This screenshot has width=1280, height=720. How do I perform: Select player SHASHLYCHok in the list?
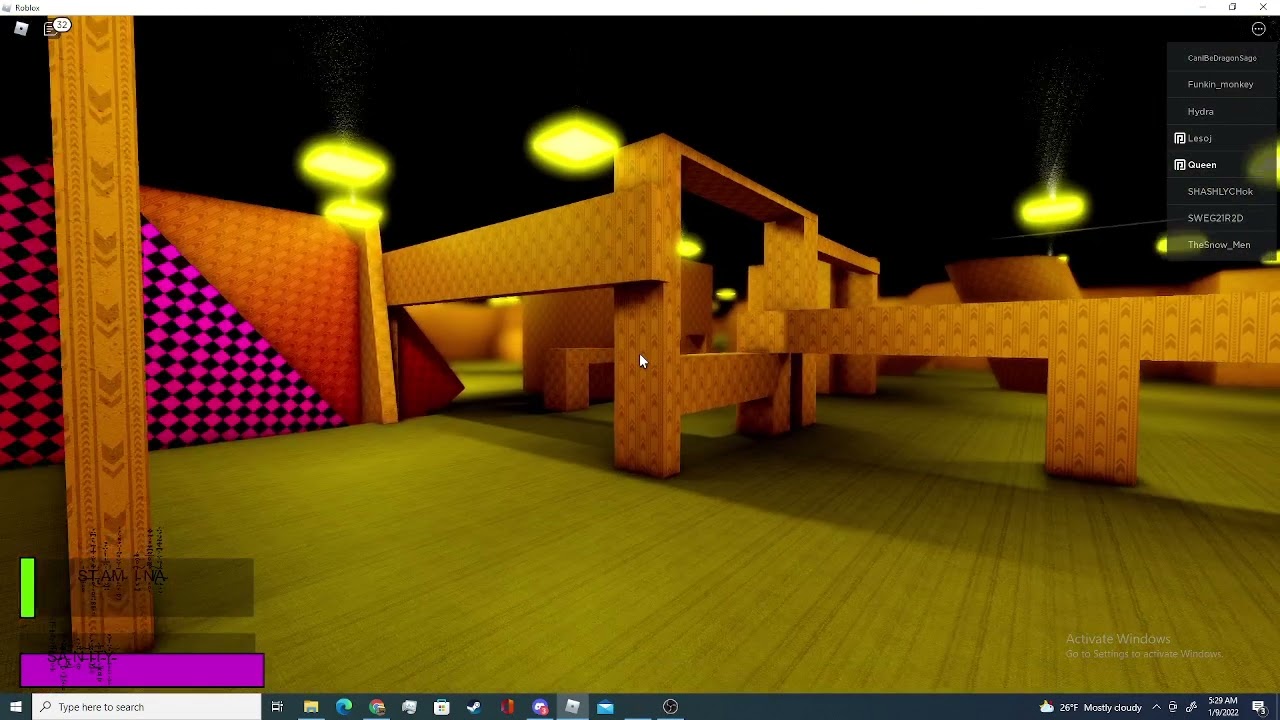click(1220, 191)
